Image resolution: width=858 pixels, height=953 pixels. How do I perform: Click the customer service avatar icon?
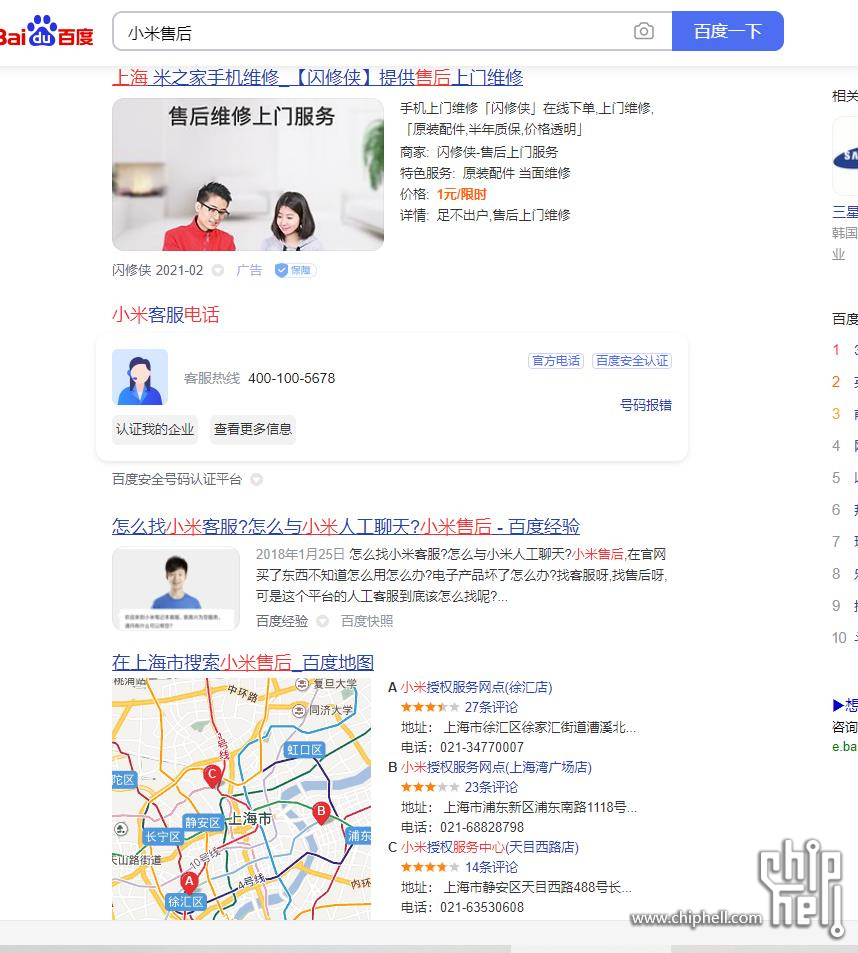point(140,377)
